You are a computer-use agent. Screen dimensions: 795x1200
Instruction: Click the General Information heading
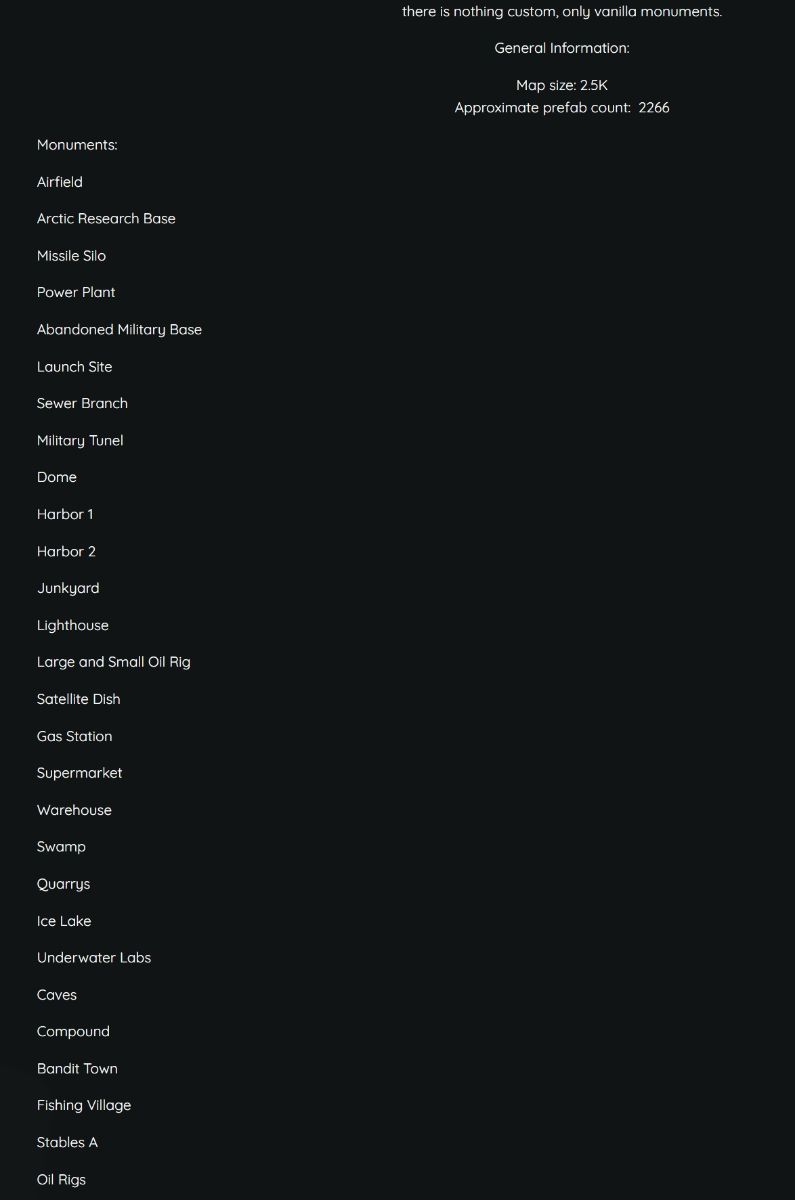coord(562,48)
